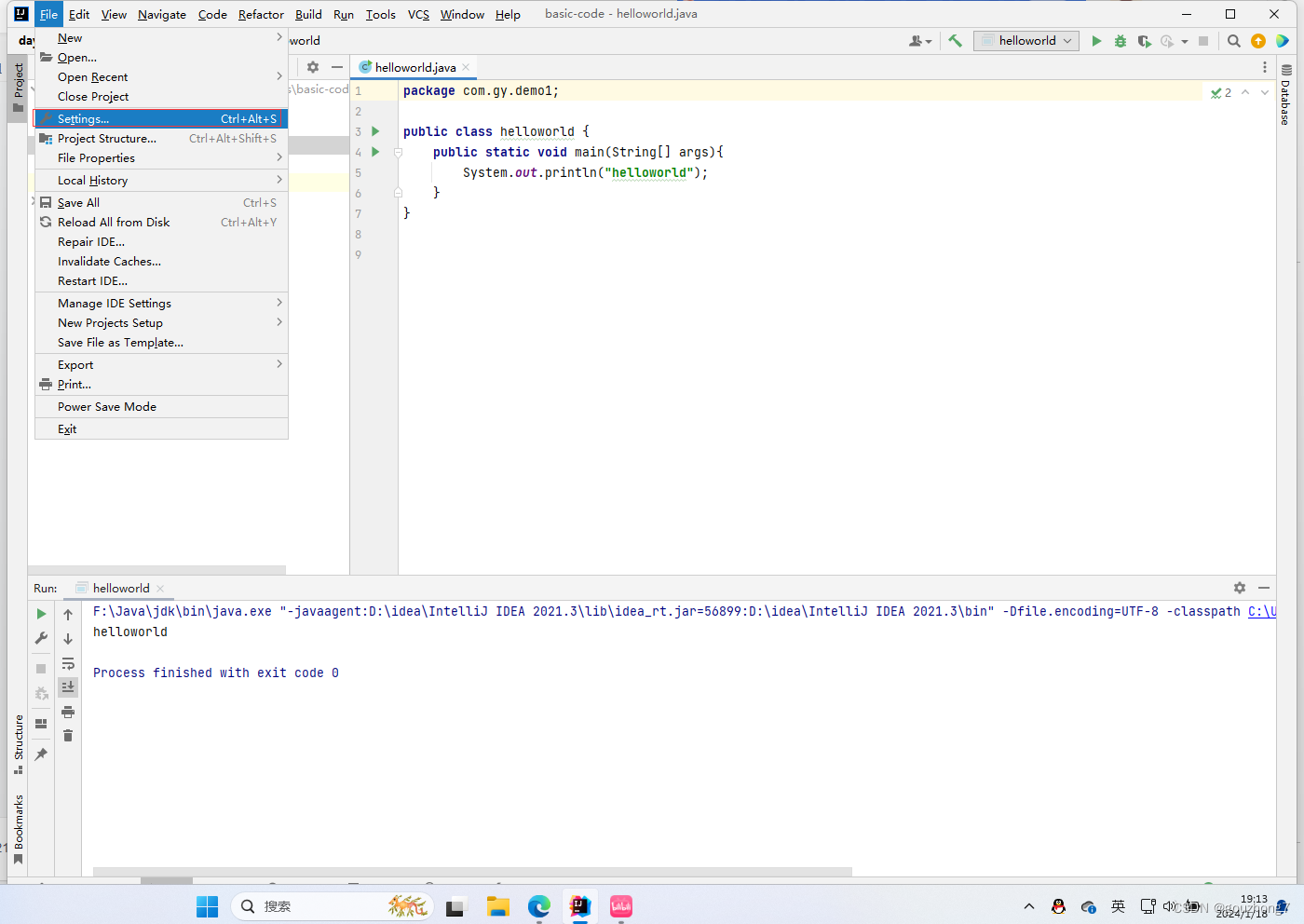Image resolution: width=1304 pixels, height=924 pixels.
Task: Toggle soft-wrap in Run console
Action: pos(68,663)
